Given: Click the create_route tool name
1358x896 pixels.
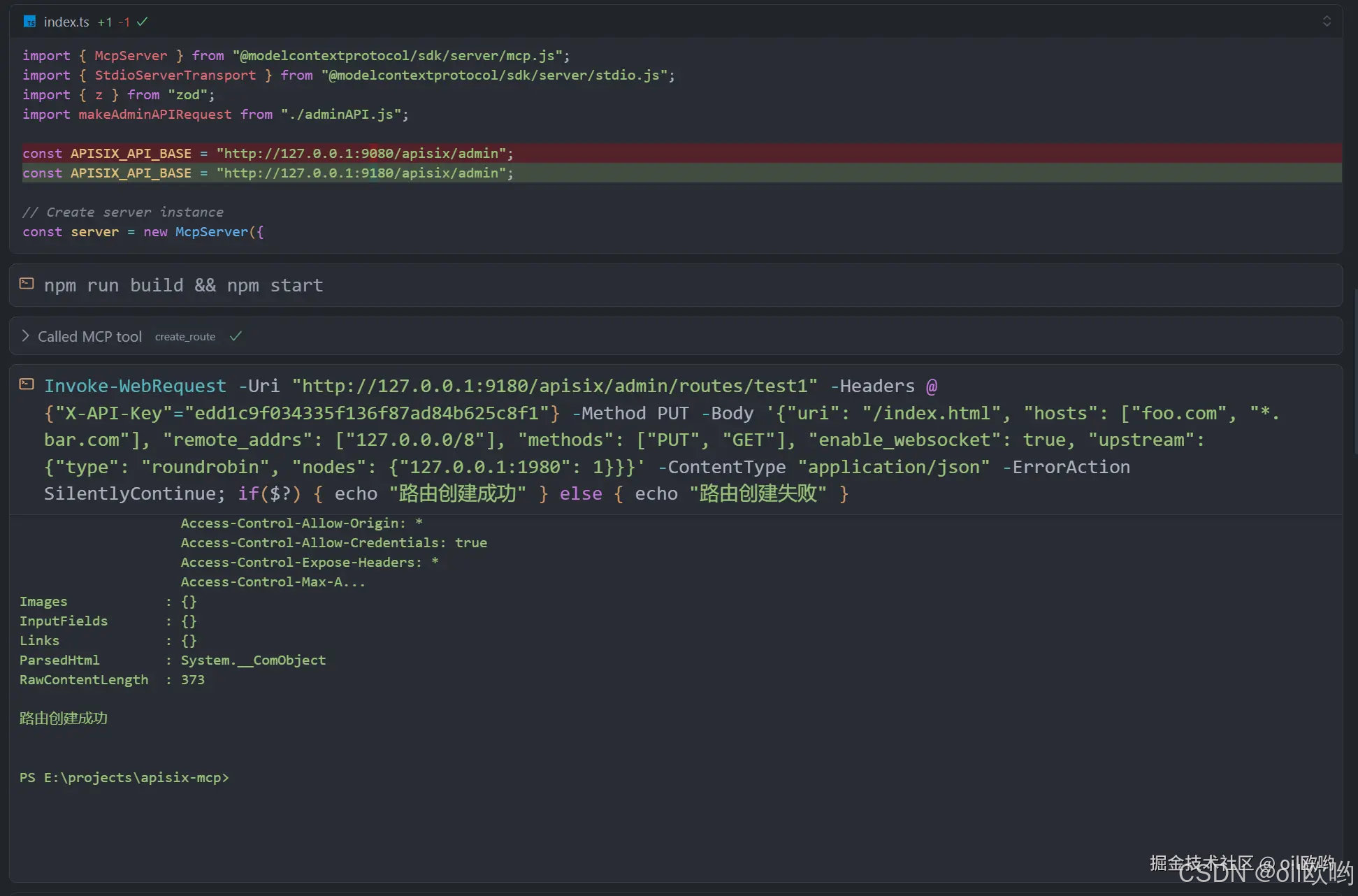Looking at the screenshot, I should pos(185,337).
